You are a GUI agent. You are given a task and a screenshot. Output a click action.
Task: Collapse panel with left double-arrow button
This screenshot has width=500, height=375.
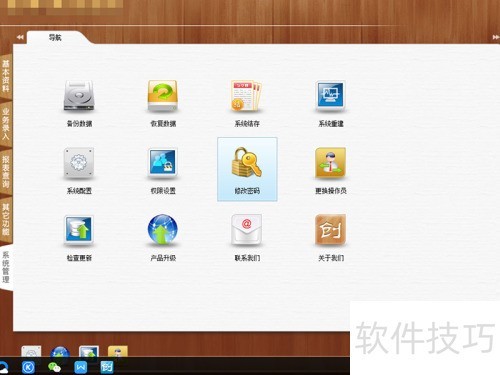[20, 37]
